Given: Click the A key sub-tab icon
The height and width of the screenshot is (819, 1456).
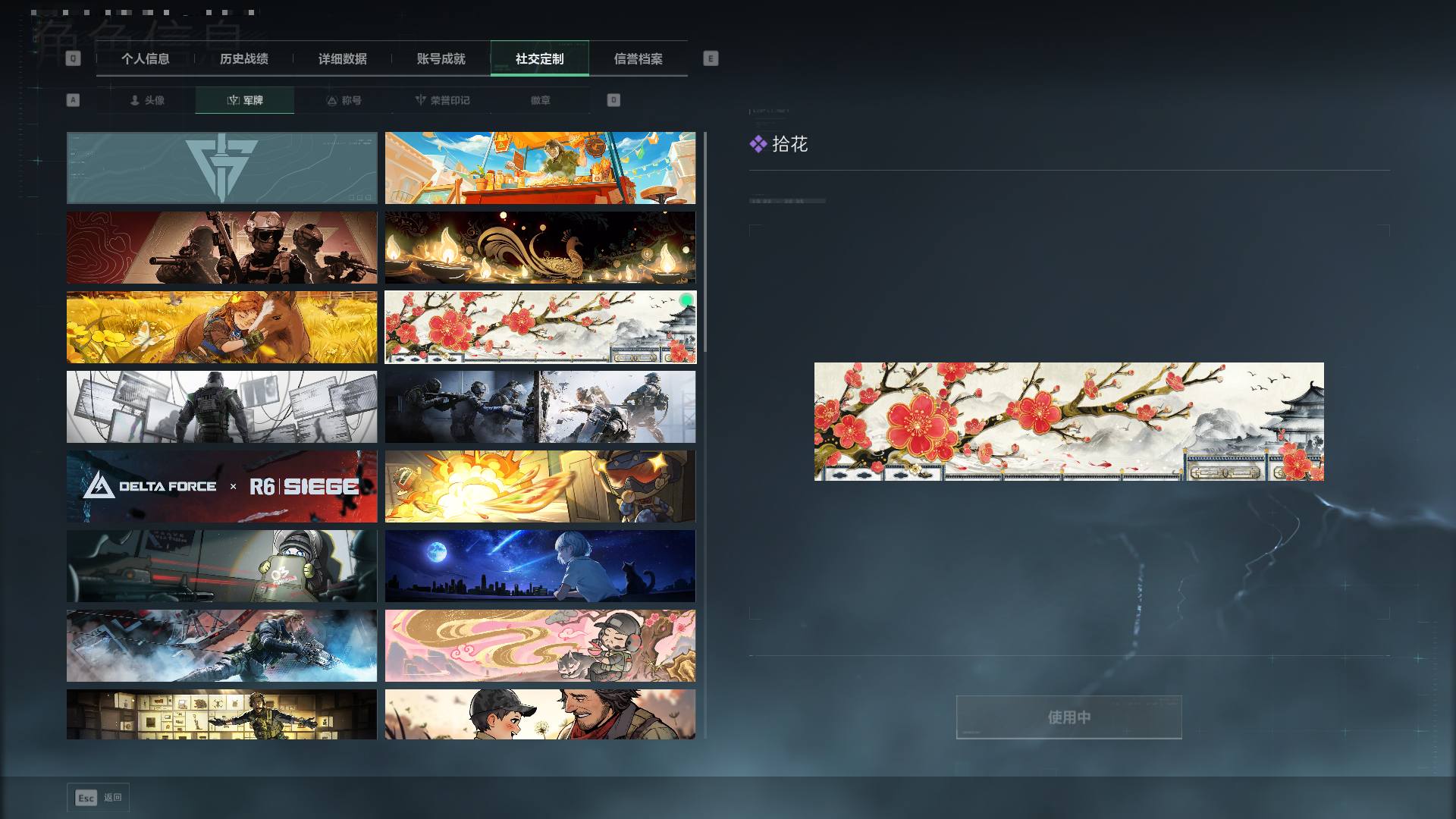Looking at the screenshot, I should tap(73, 100).
